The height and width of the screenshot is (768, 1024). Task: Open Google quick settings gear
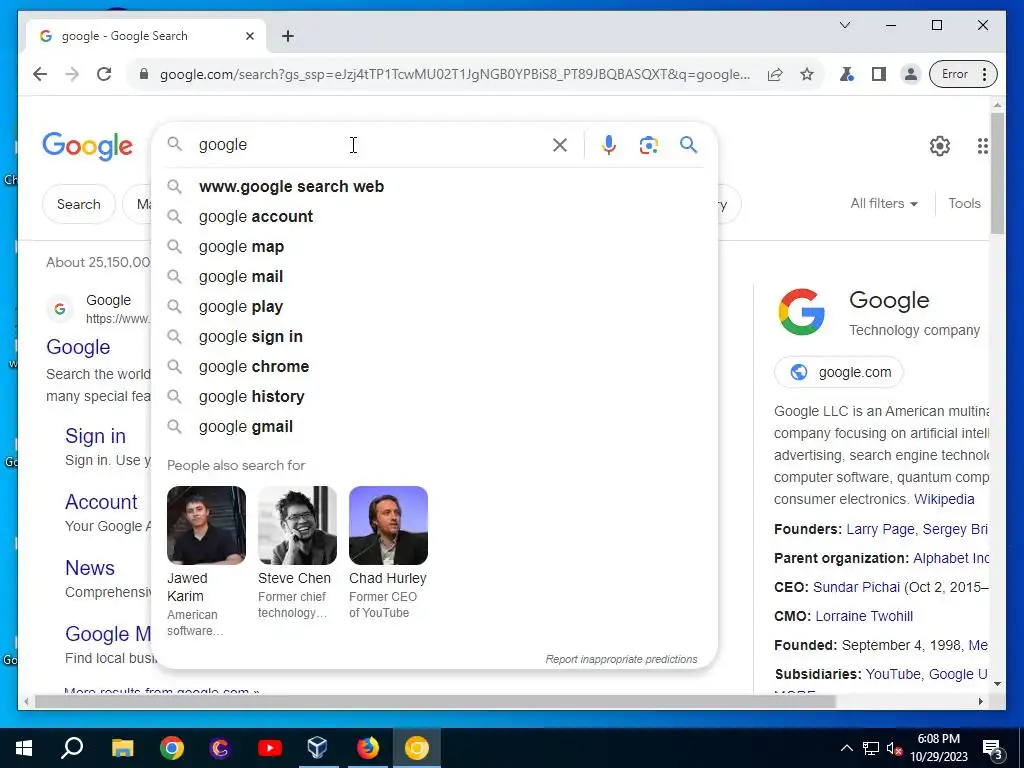pos(940,146)
